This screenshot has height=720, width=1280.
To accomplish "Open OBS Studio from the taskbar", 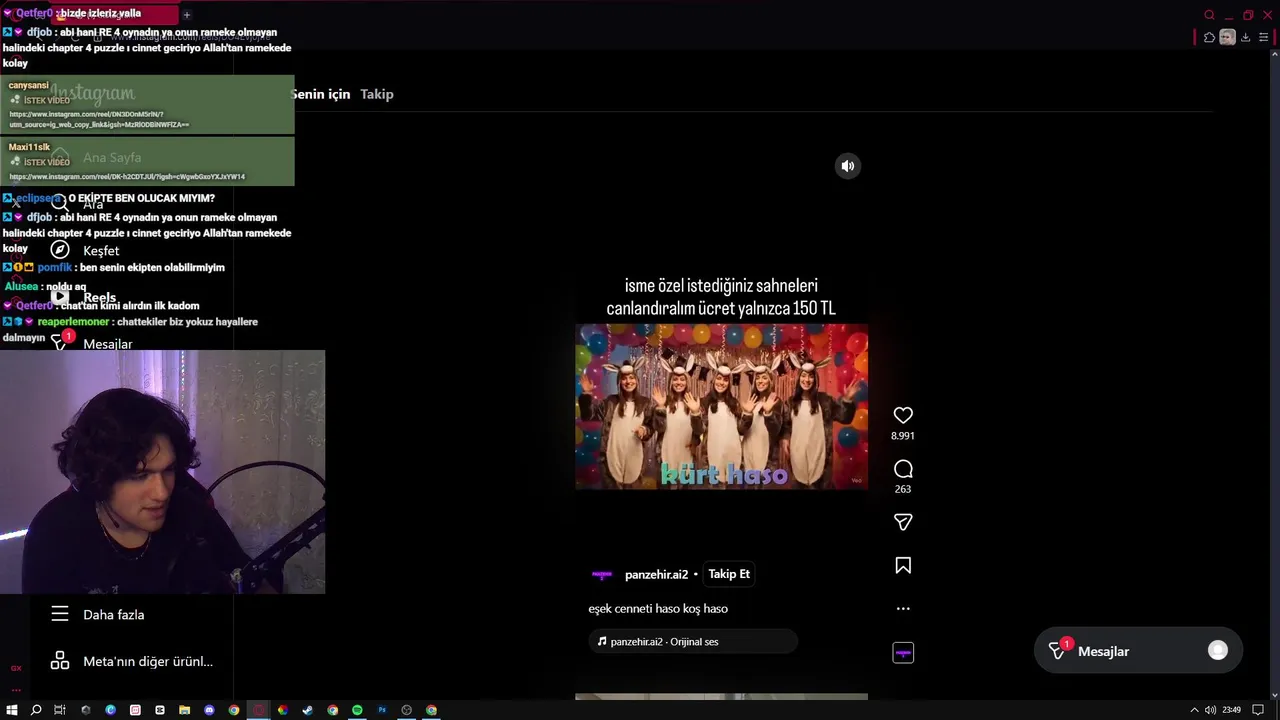I will (x=406, y=710).
